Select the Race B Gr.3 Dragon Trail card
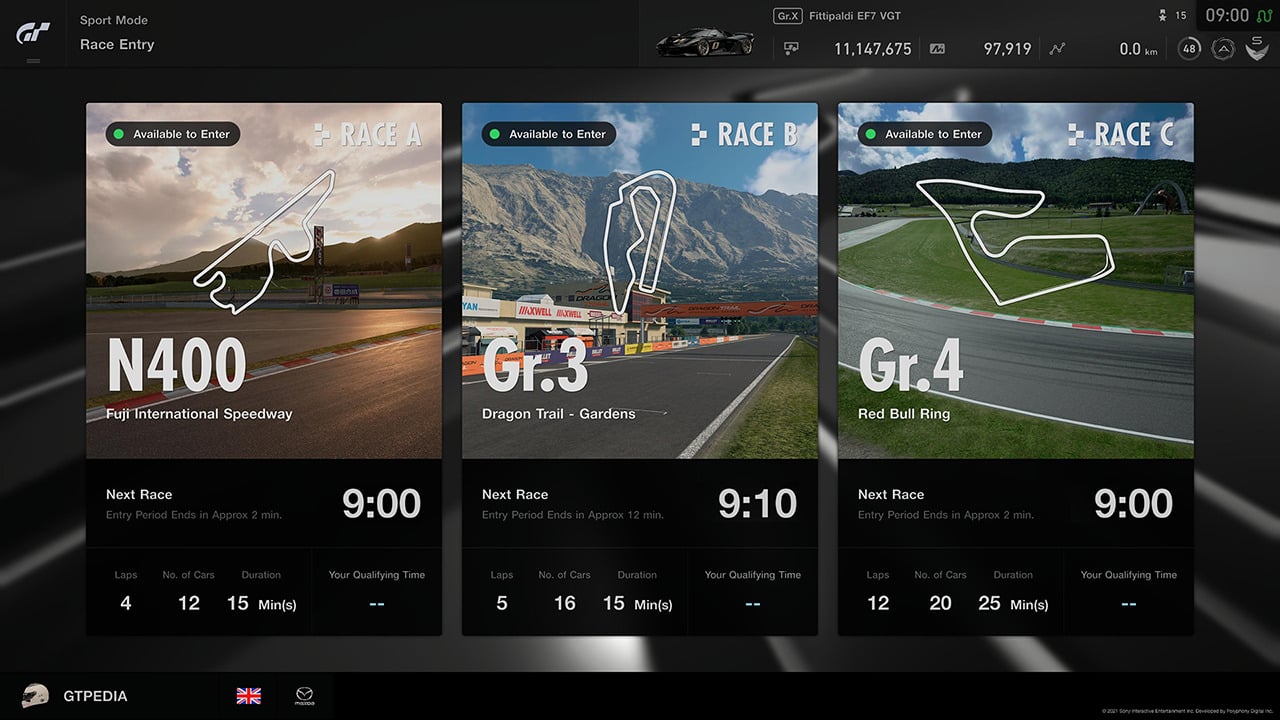1280x720 pixels. [640, 369]
